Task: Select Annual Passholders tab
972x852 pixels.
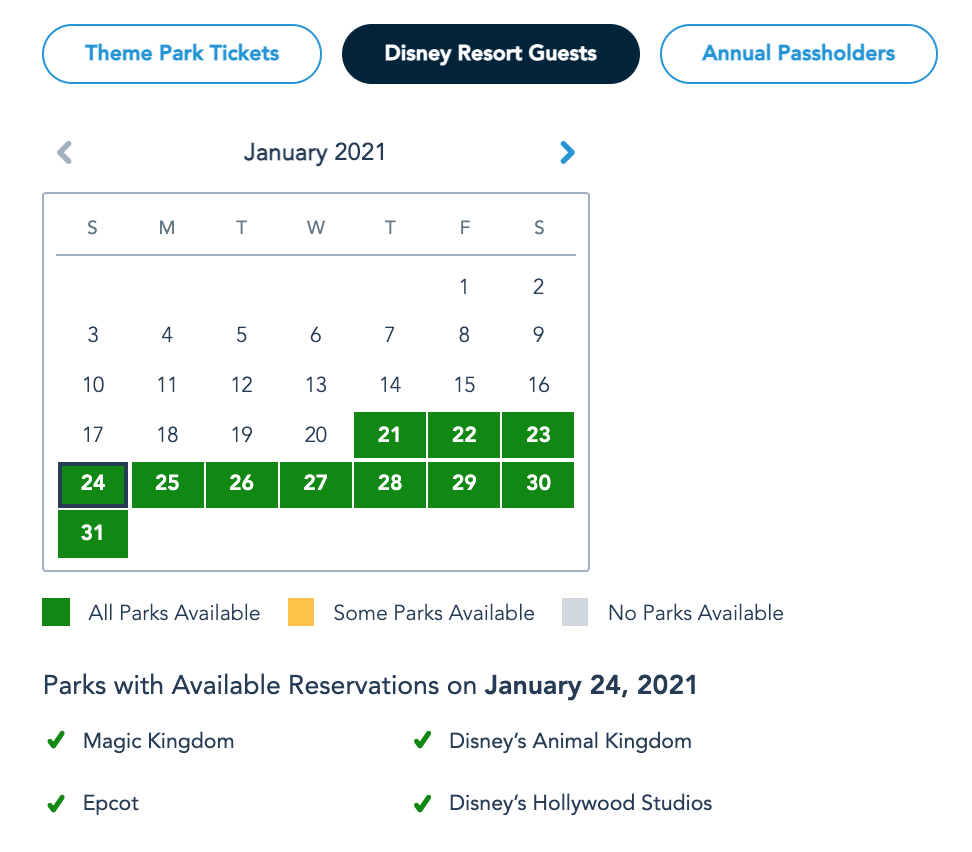Action: 798,53
